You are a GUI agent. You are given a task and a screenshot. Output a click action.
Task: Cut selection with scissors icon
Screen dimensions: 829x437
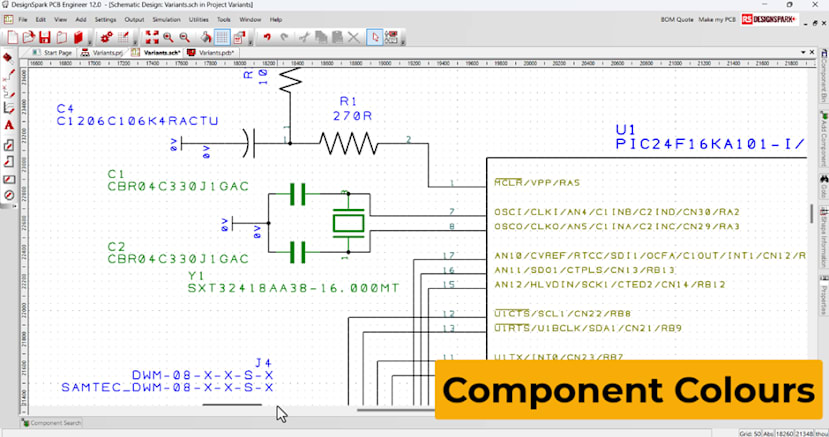304,37
